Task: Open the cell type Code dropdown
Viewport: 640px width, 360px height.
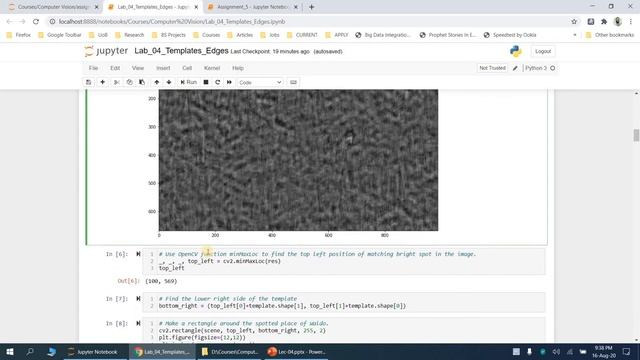Action: tap(260, 82)
